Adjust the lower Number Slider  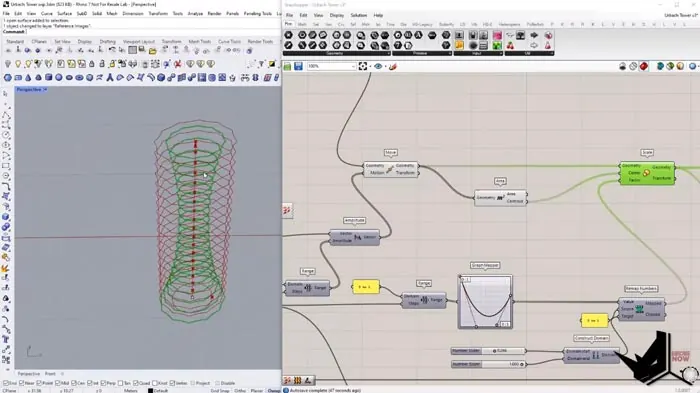tap(488, 364)
